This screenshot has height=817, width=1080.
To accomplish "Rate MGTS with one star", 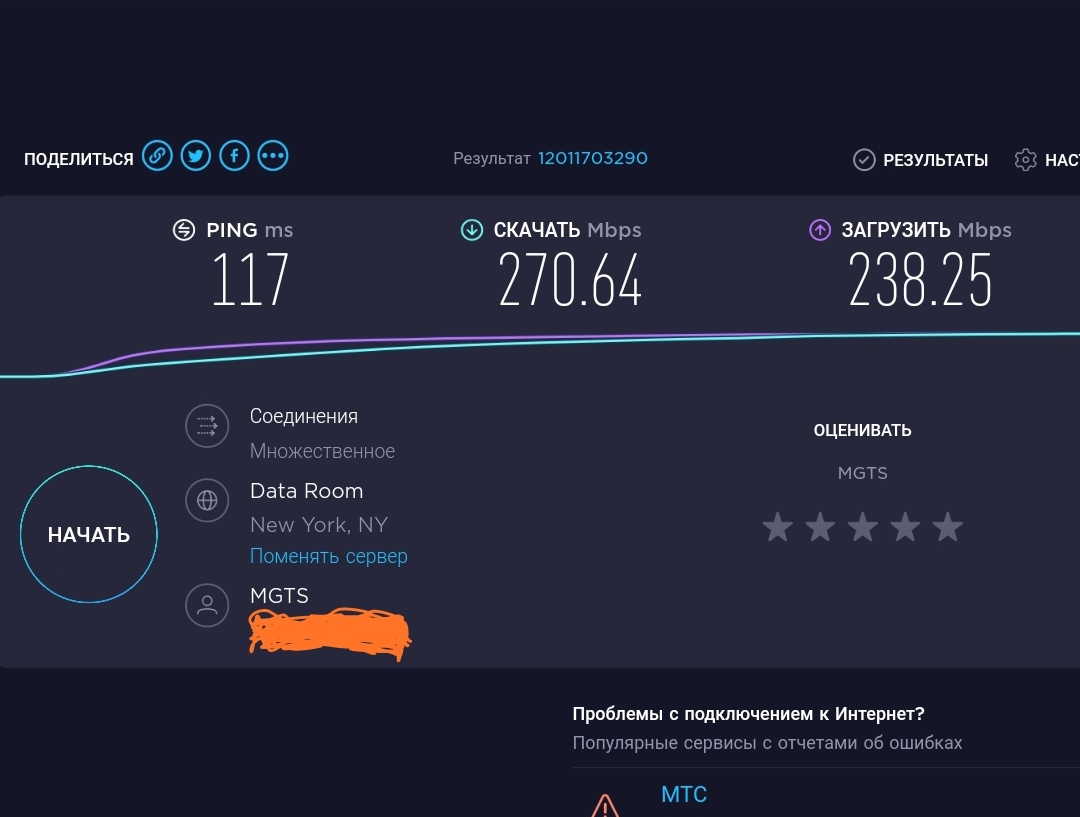I will (777, 527).
